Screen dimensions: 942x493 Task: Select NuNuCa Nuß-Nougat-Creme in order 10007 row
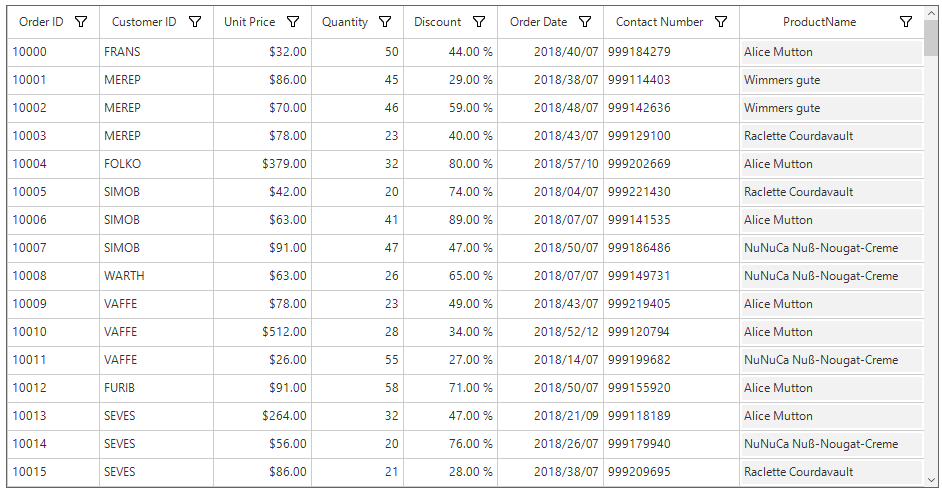(x=832, y=248)
